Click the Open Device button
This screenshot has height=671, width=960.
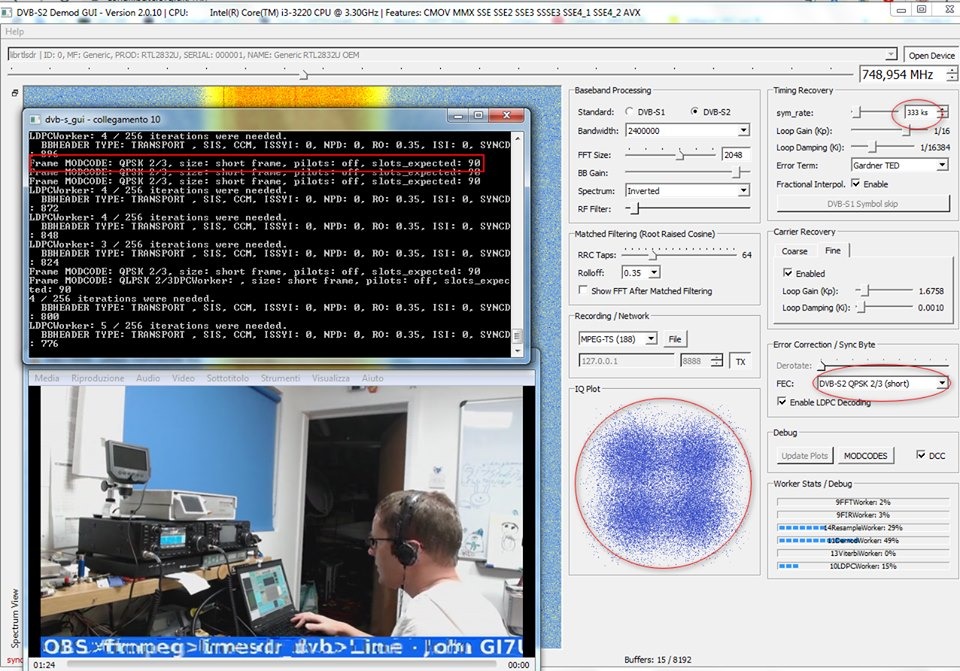[930, 55]
